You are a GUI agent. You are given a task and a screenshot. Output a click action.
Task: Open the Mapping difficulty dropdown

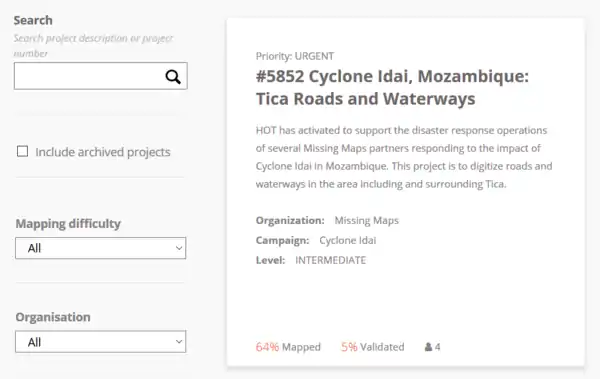pos(101,248)
